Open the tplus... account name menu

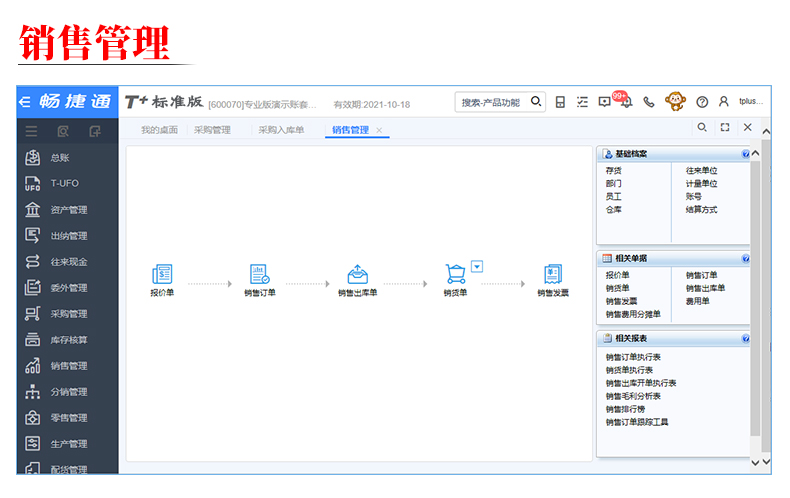[x=751, y=101]
